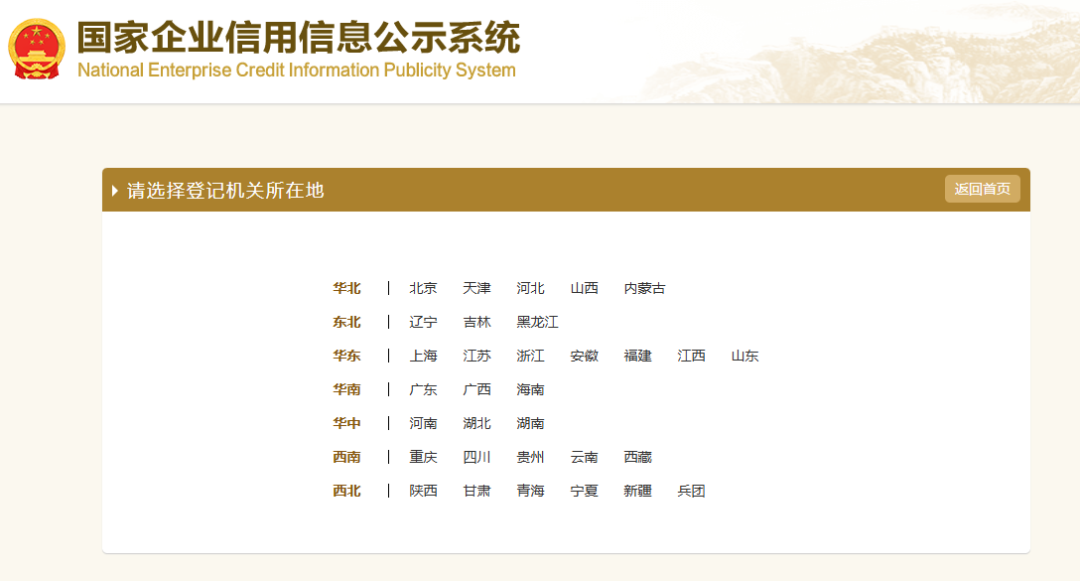Open 新疆 region link
This screenshot has width=1080, height=581.
point(638,491)
